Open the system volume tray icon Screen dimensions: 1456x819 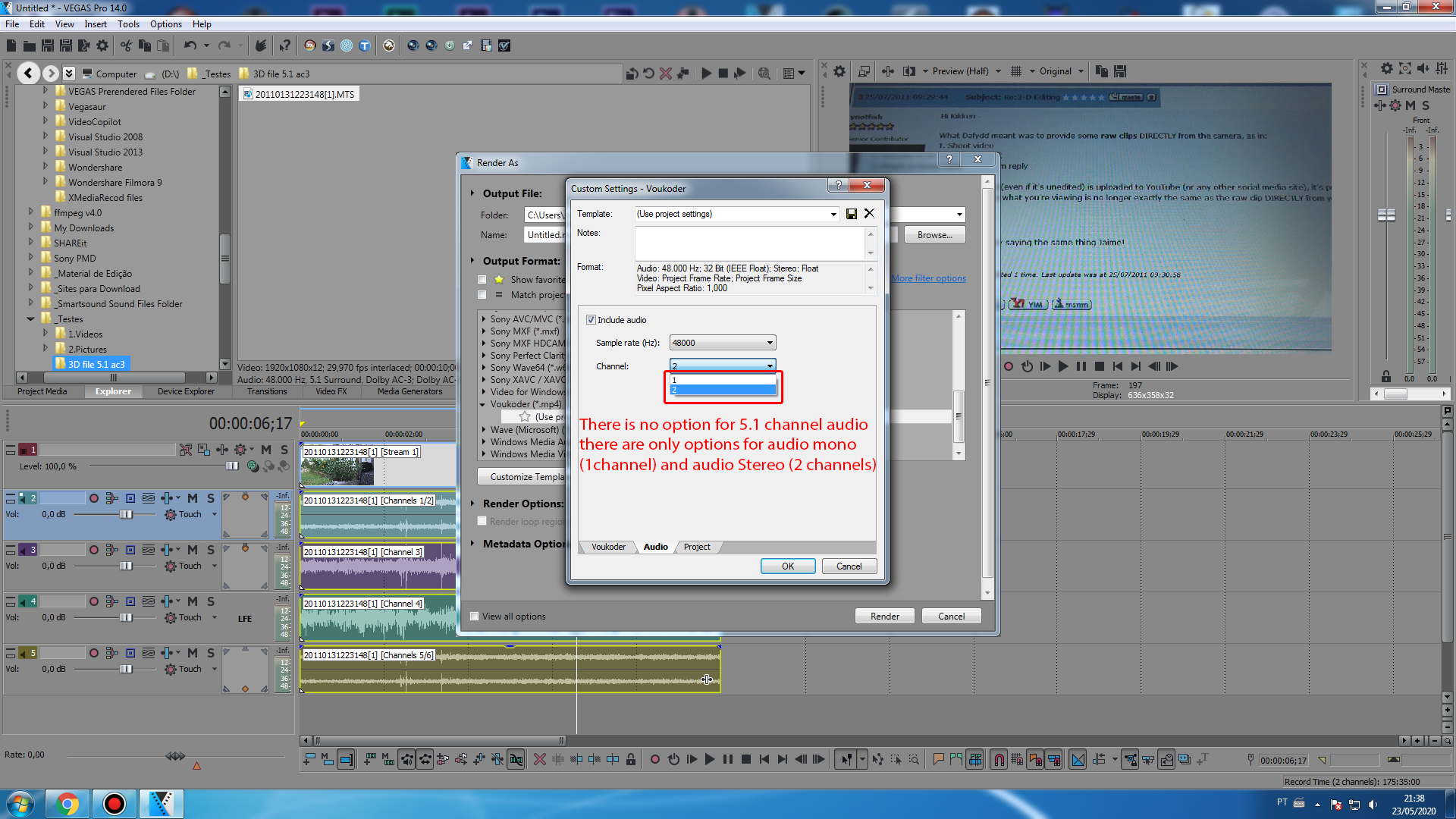point(1373,804)
